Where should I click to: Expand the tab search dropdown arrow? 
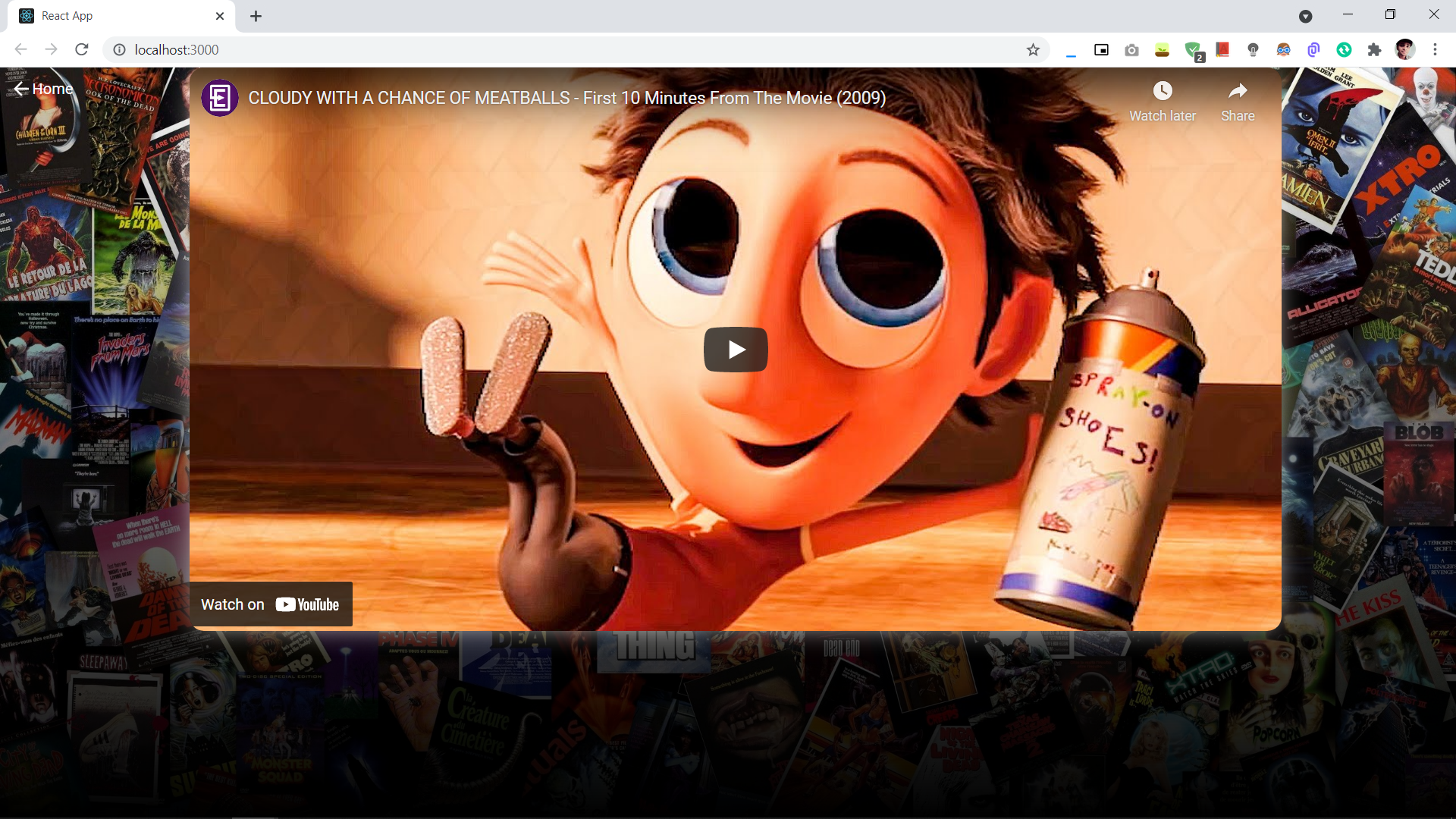[1305, 16]
